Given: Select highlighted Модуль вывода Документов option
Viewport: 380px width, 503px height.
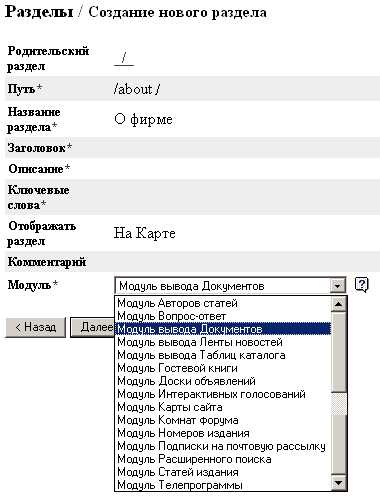Looking at the screenshot, I should (223, 329).
